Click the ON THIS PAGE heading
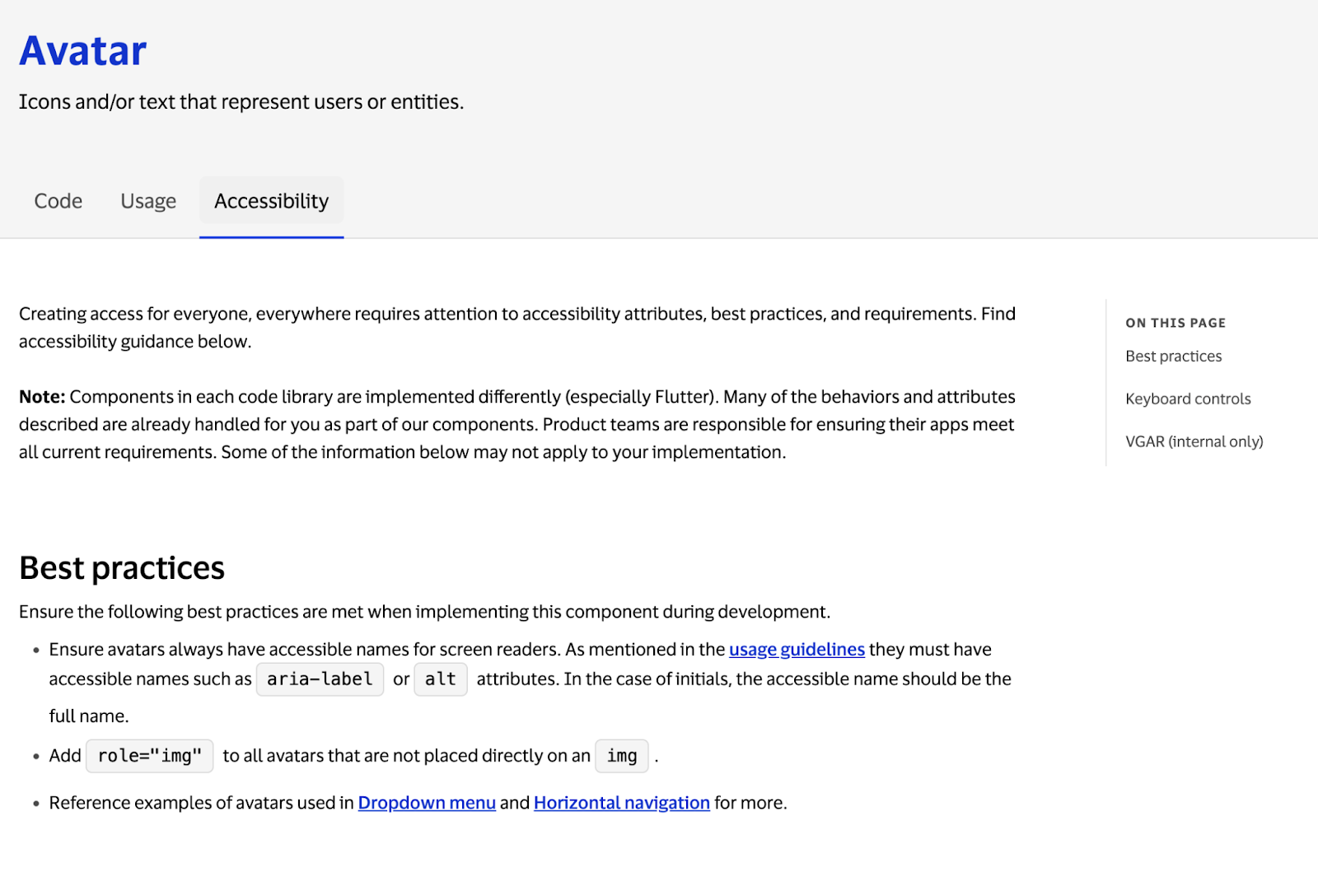Viewport: 1318px width, 896px height. click(1175, 323)
